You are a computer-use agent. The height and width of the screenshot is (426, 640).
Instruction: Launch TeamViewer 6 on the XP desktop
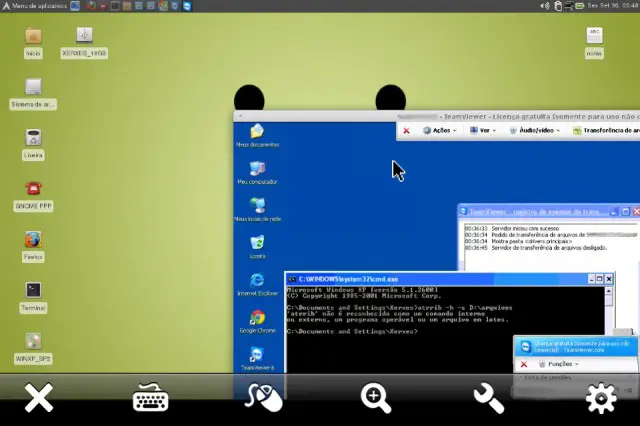257,358
